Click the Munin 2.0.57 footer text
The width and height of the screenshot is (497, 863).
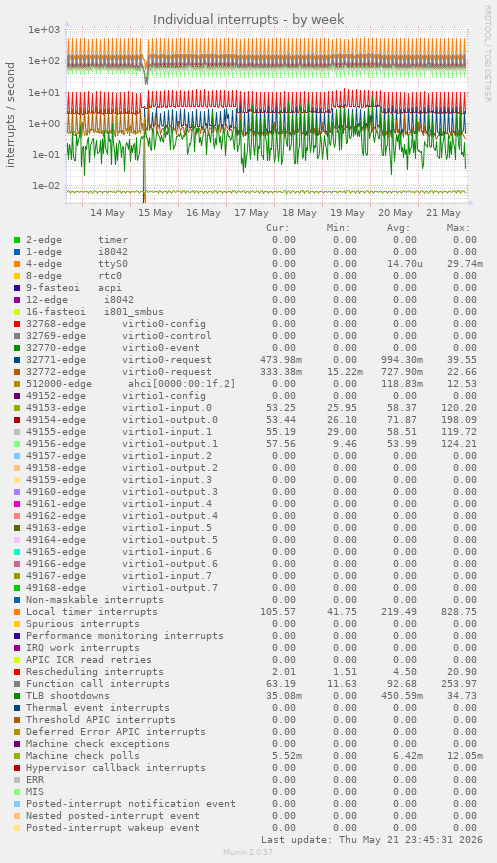248,852
